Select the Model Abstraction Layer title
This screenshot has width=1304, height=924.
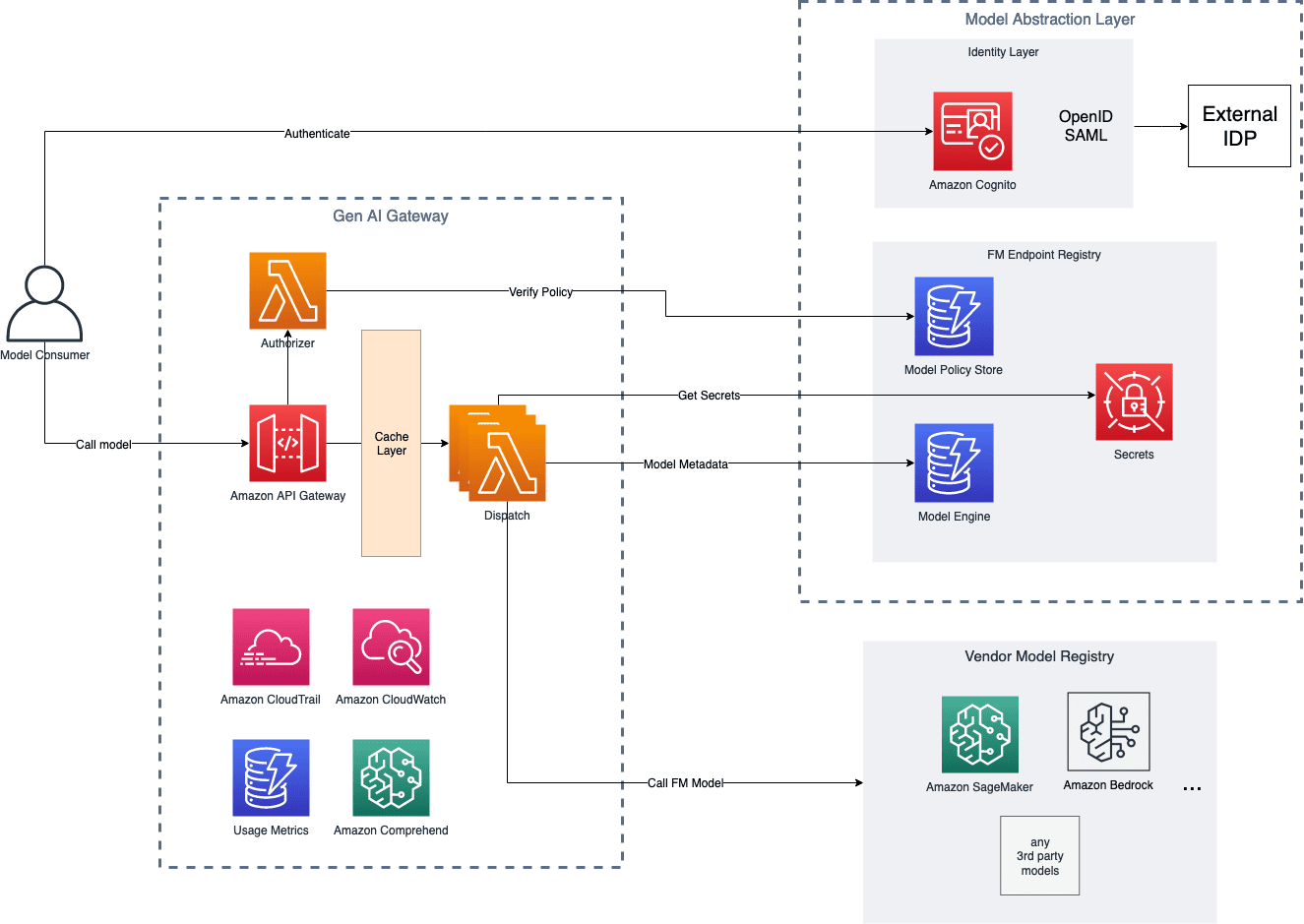[x=1050, y=19]
